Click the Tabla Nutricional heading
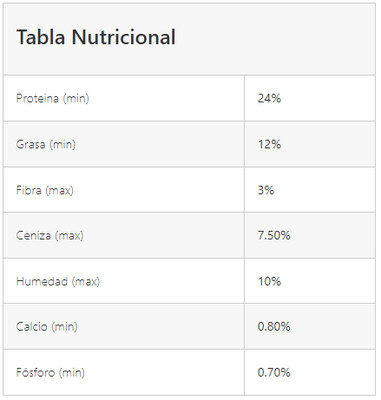The image size is (381, 400). pos(96,37)
